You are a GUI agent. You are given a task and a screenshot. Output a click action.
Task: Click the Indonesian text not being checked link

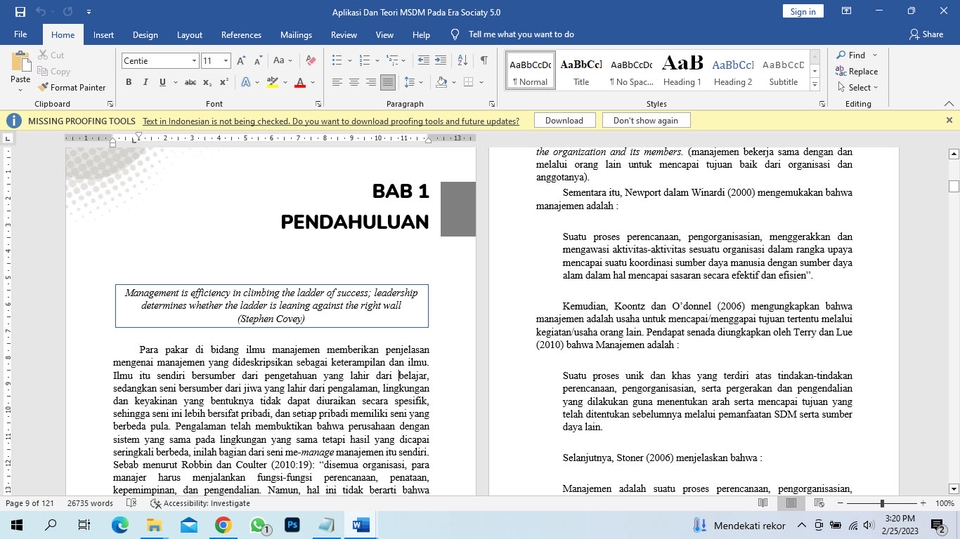click(331, 121)
